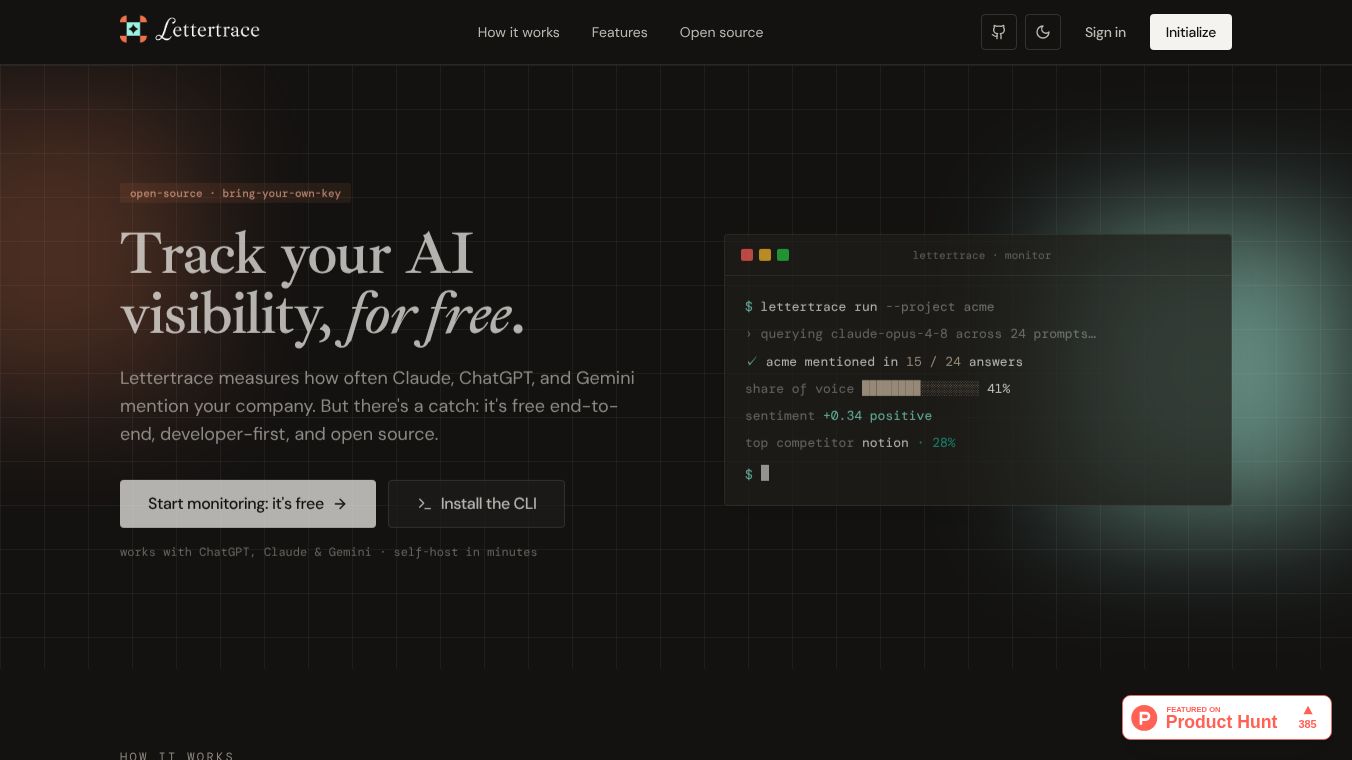Click the "querying claude-opus-4-8" terminal line
This screenshot has height=760, width=1352.
pos(920,334)
